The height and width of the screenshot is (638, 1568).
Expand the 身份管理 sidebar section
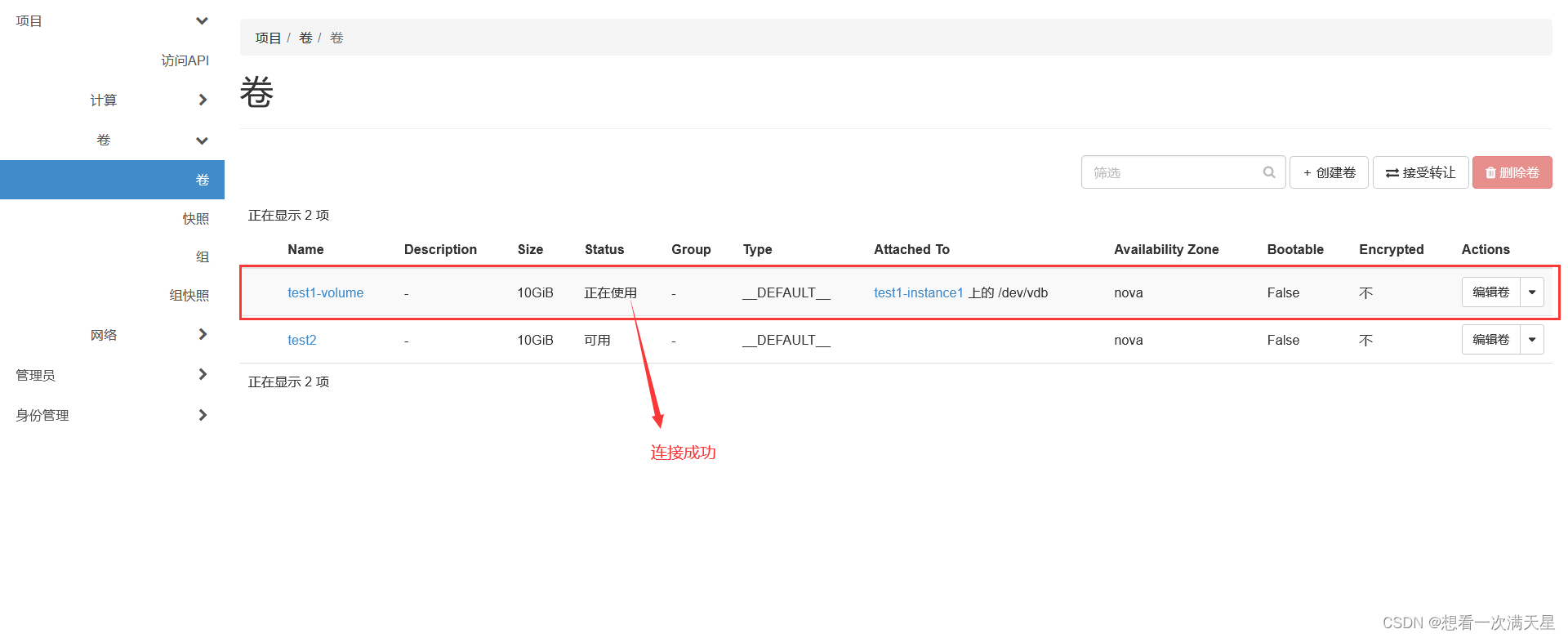[x=203, y=415]
